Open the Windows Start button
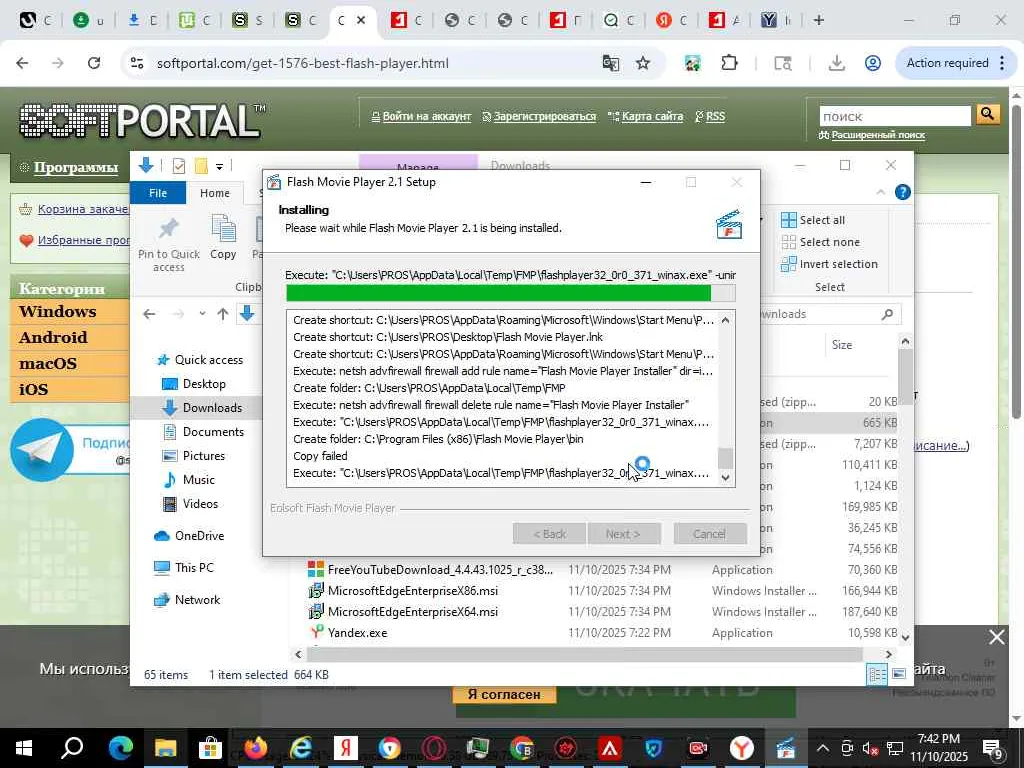This screenshot has height=768, width=1024. 24,748
